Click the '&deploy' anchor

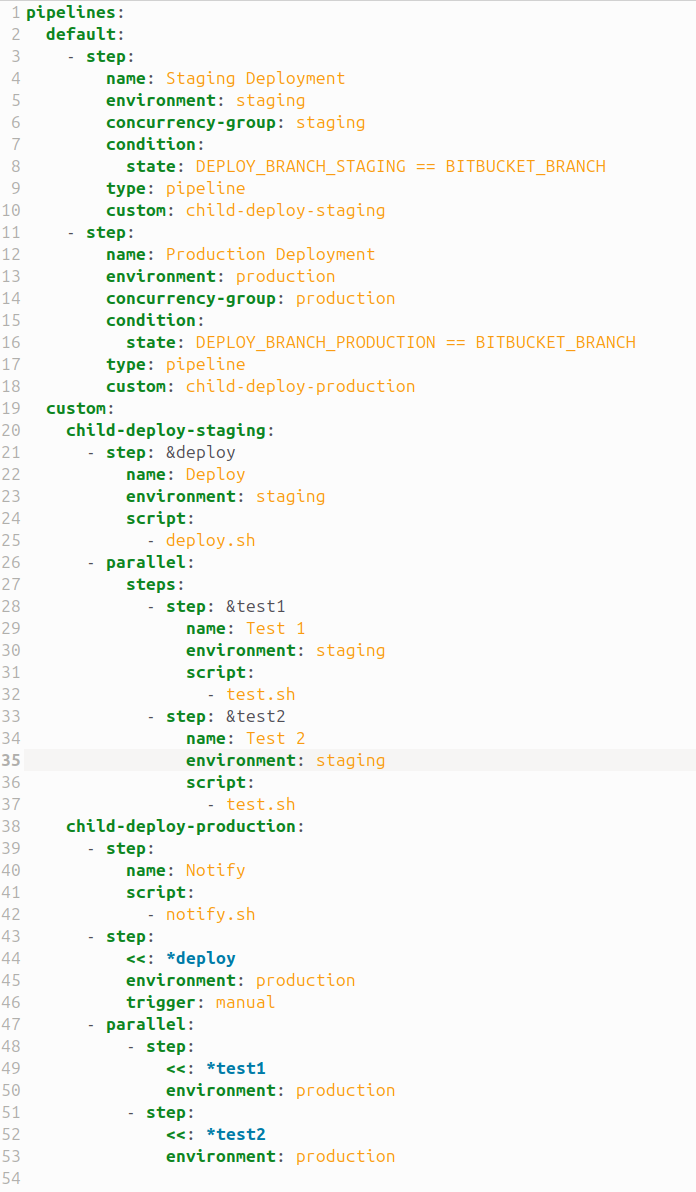pos(201,452)
